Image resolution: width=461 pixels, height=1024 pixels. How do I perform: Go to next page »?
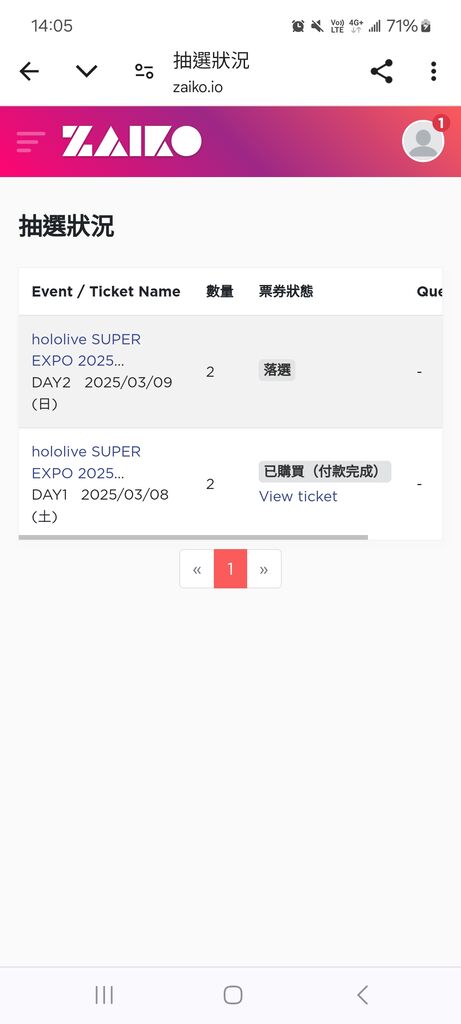click(264, 569)
